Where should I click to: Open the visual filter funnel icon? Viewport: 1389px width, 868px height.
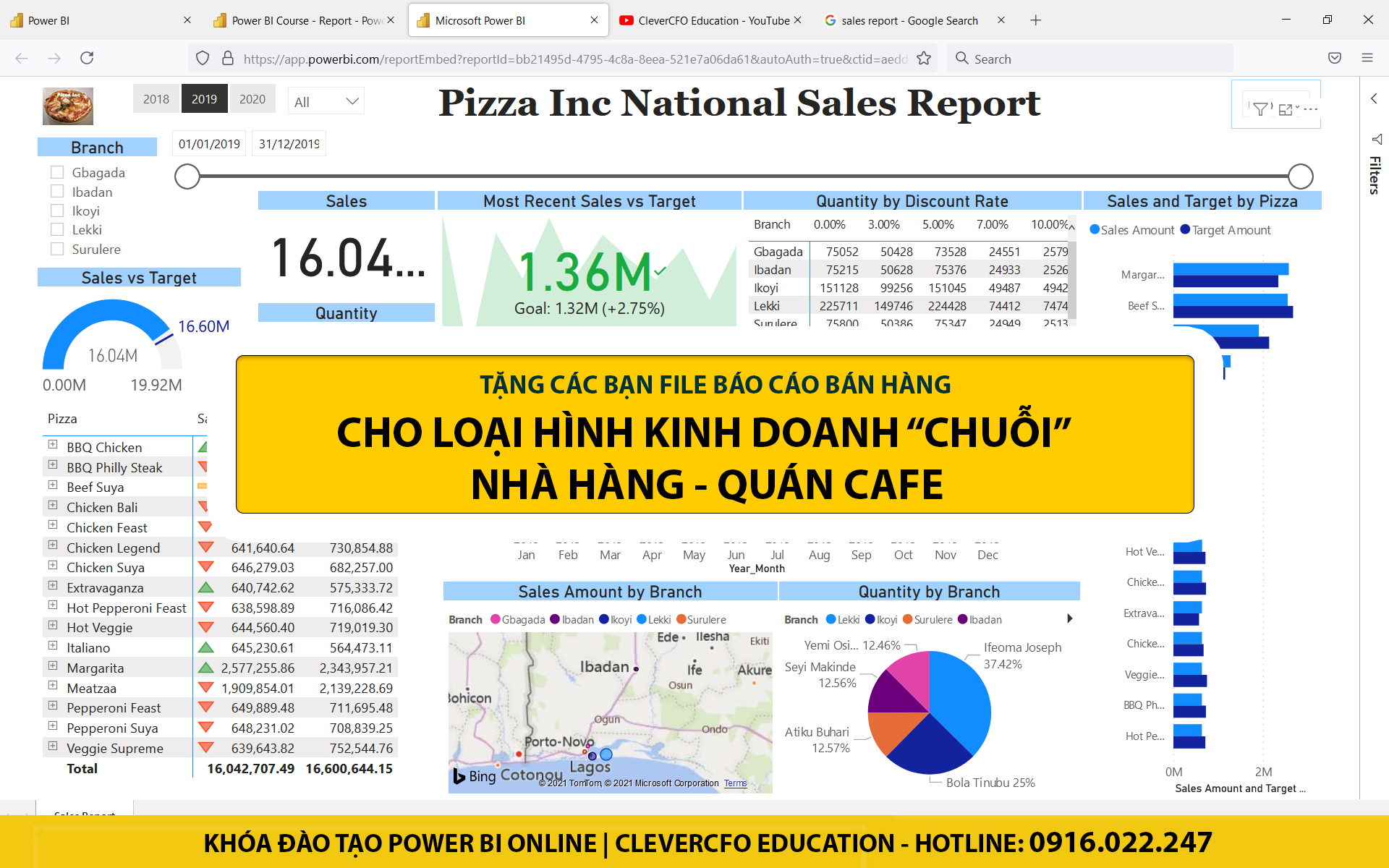(x=1260, y=109)
